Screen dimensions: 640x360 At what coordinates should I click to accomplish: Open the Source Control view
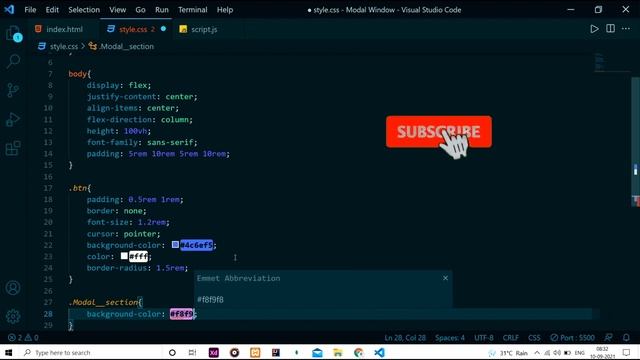tap(13, 90)
